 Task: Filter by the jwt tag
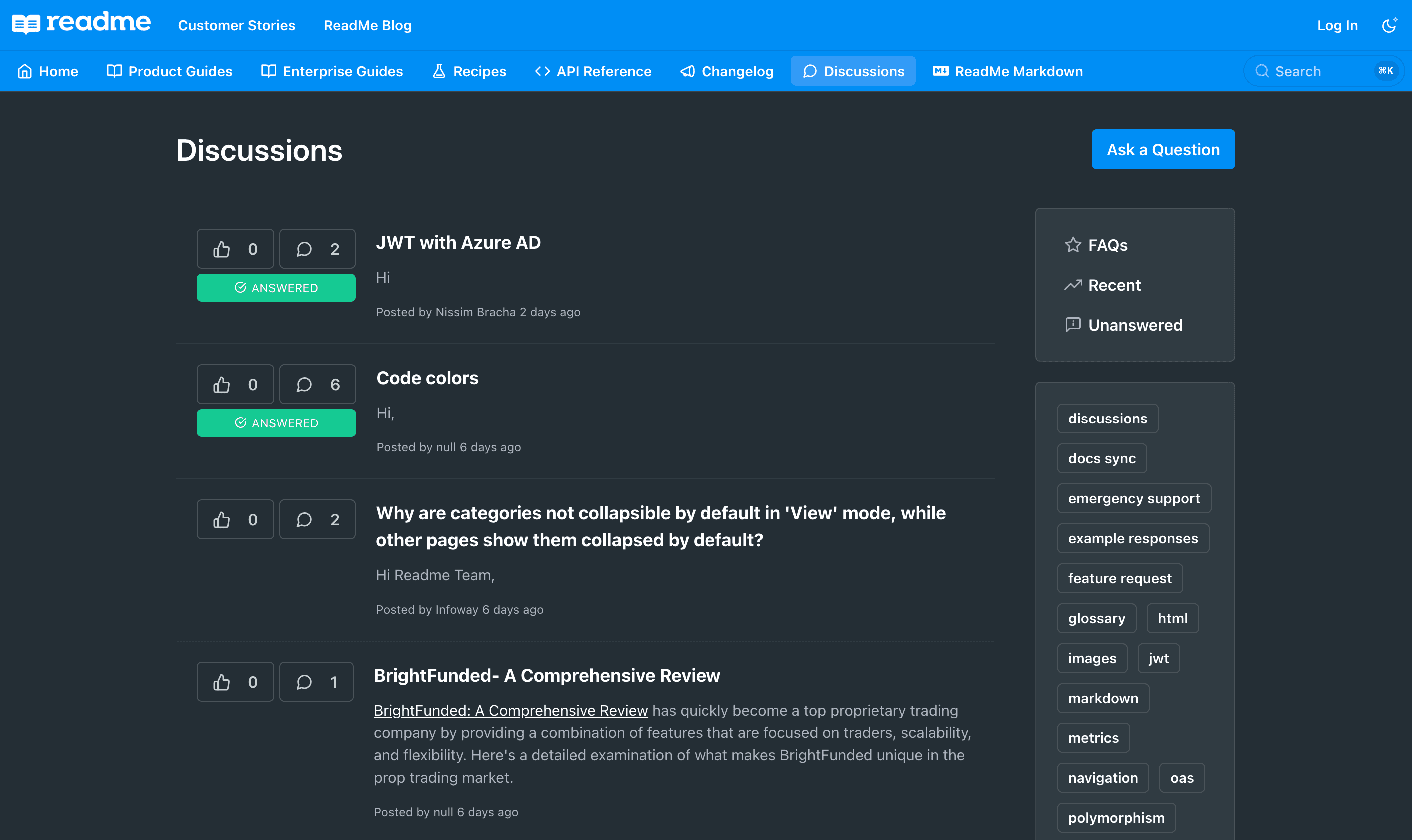[1158, 658]
